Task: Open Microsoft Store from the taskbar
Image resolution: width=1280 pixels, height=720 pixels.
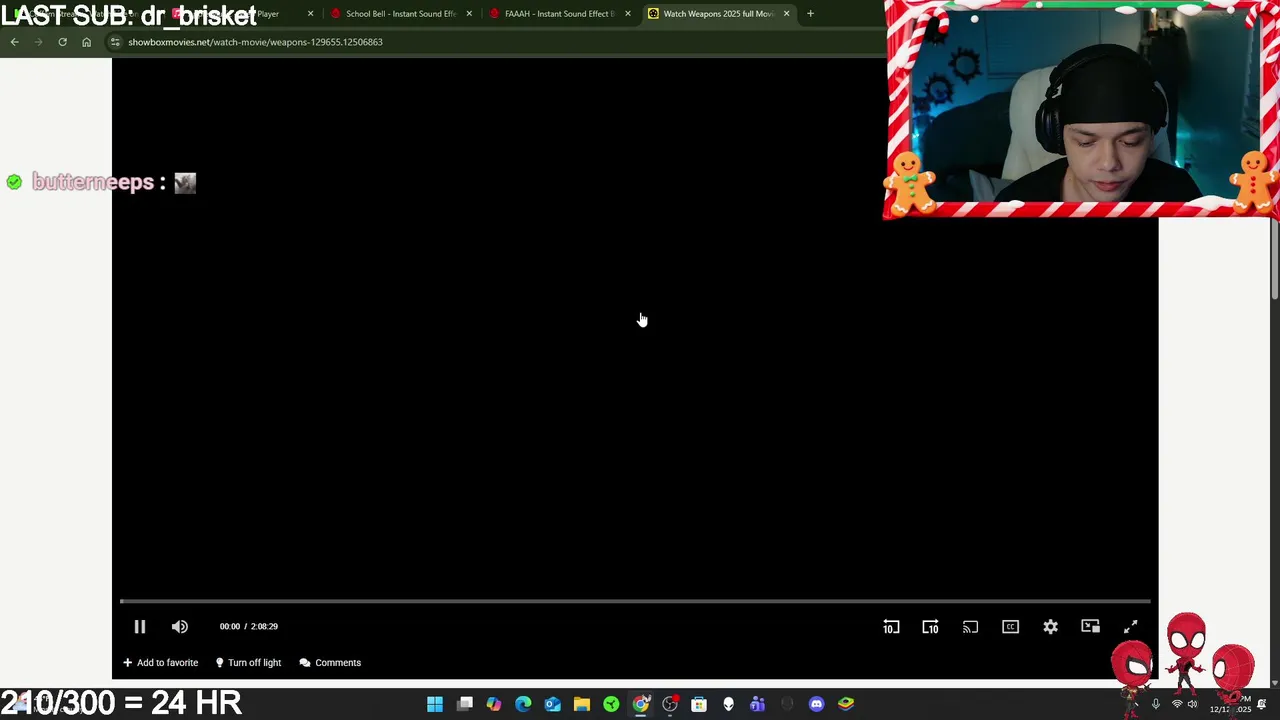Action: point(699,704)
